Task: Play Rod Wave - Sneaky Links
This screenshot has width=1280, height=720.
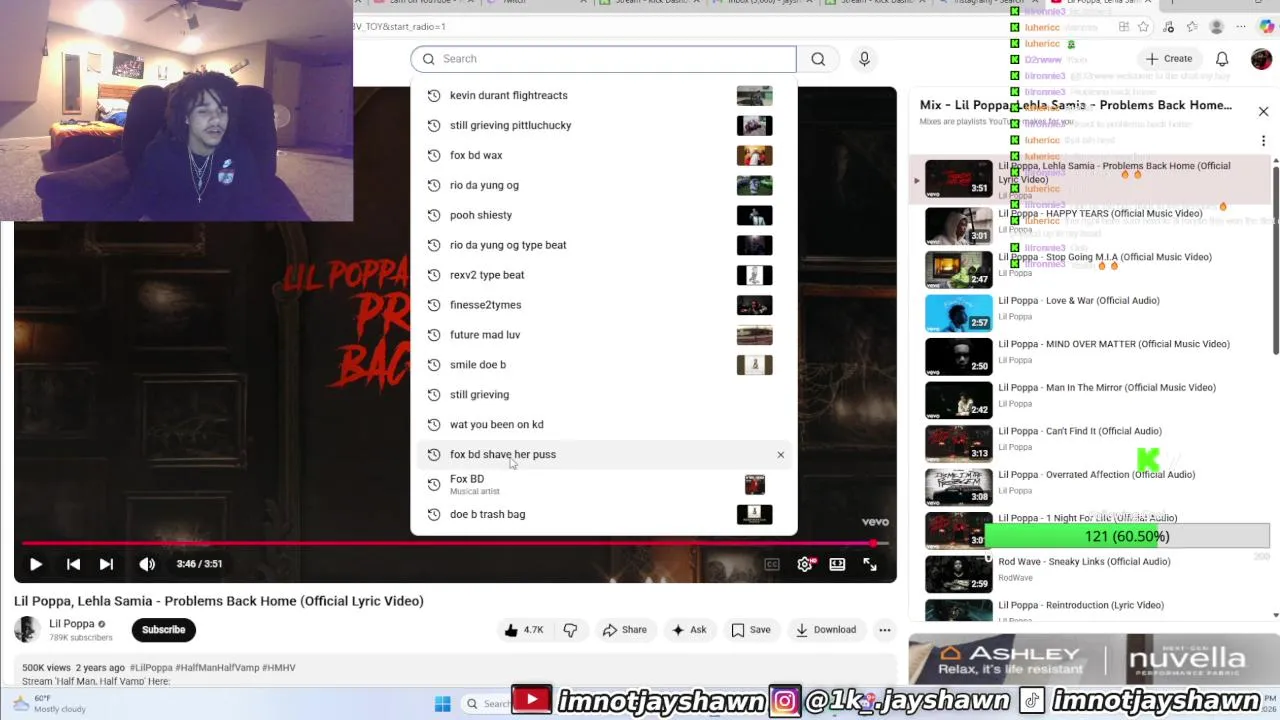Action: pyautogui.click(x=1090, y=573)
